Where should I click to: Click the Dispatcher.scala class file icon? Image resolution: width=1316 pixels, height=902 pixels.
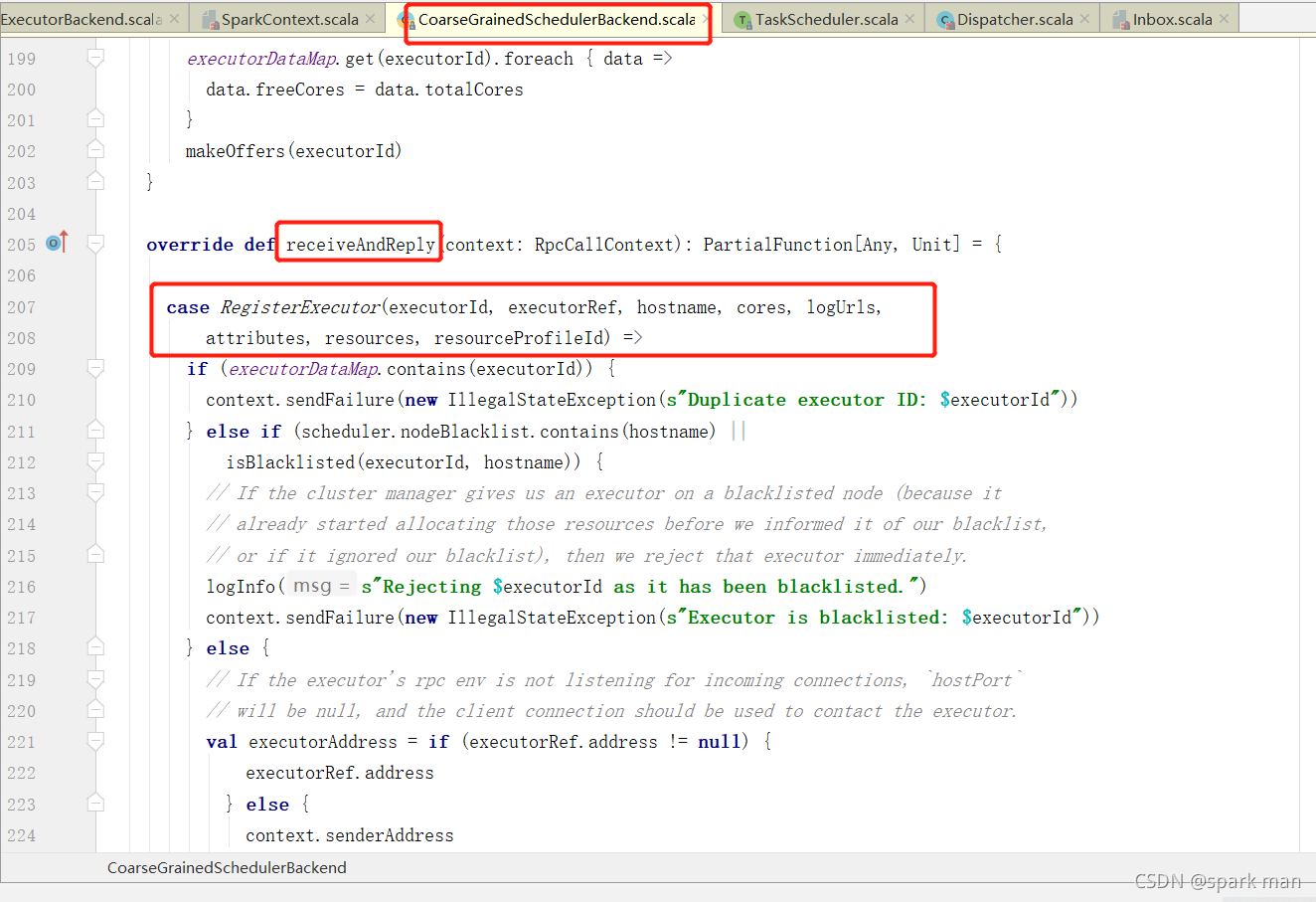[x=945, y=20]
